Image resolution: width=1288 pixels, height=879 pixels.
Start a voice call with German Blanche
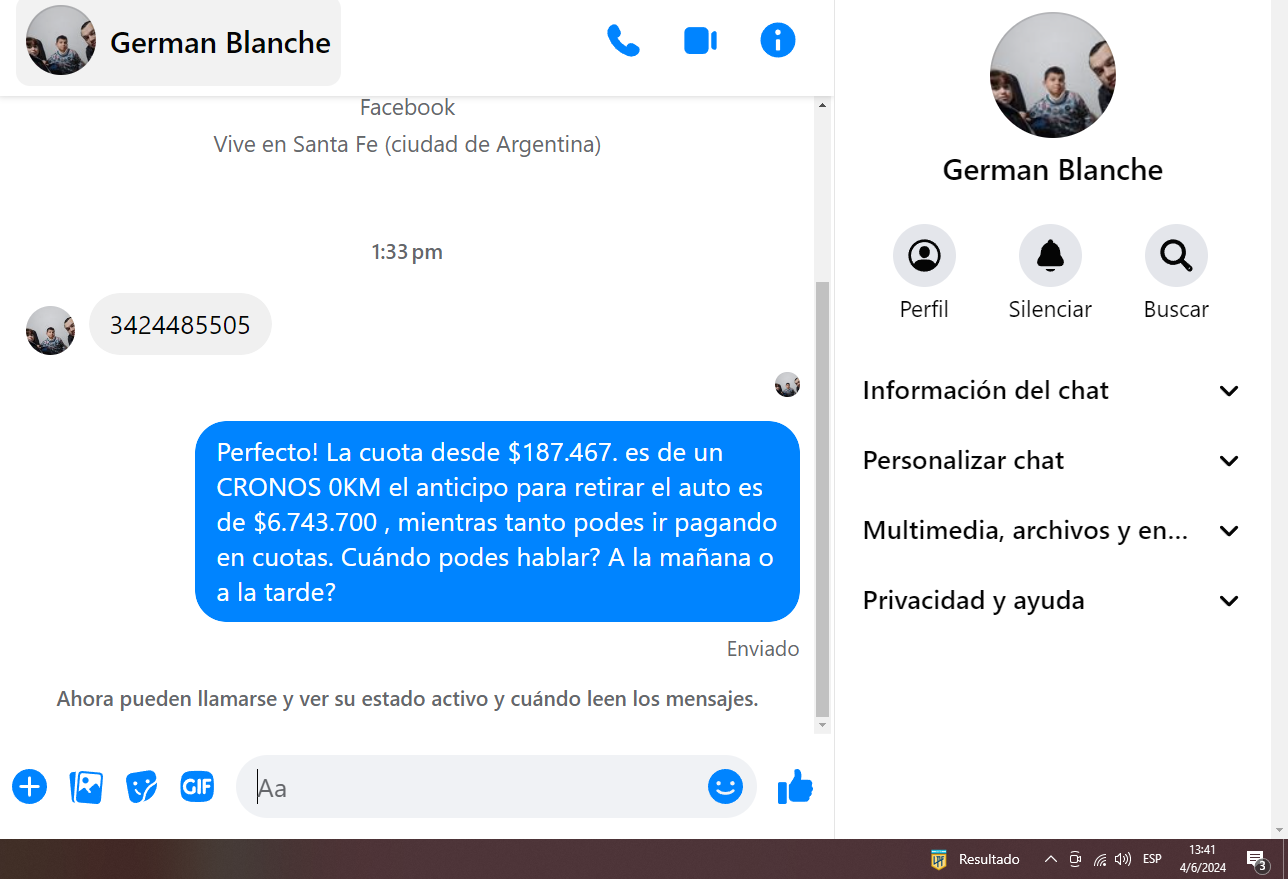point(623,41)
